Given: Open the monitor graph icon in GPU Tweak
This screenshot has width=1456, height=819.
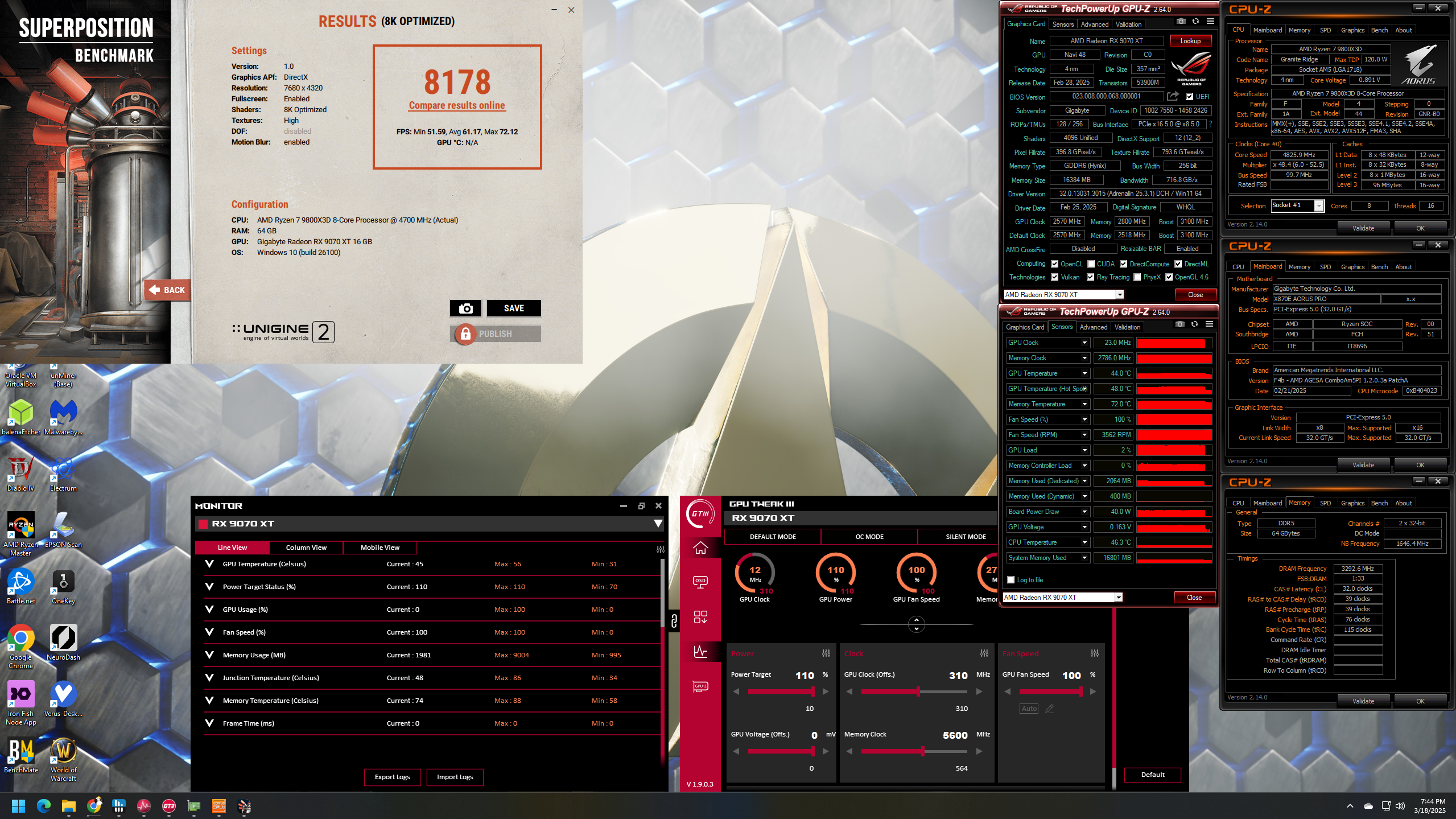Looking at the screenshot, I should [700, 651].
